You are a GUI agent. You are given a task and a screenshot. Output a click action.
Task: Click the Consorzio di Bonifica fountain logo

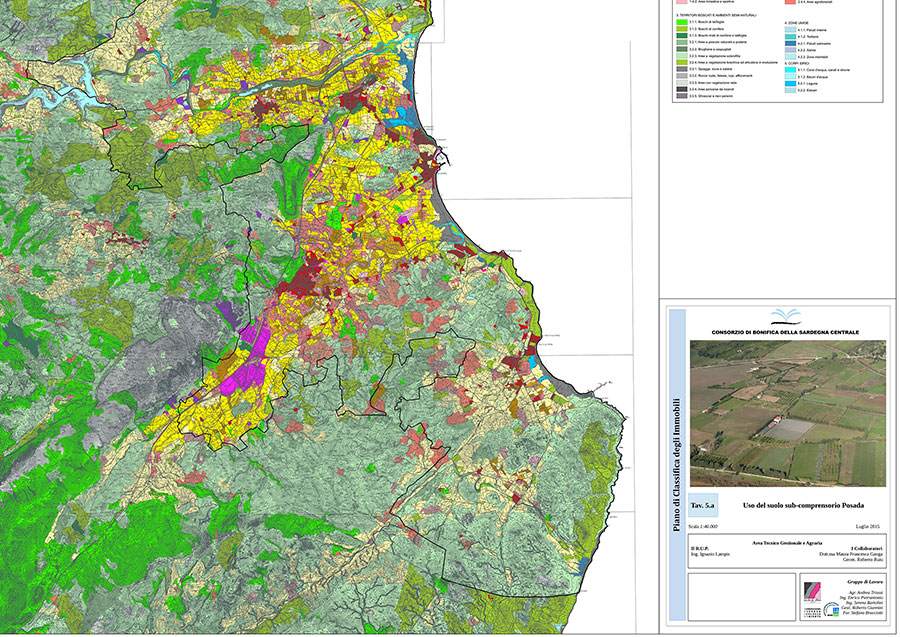[x=785, y=318]
